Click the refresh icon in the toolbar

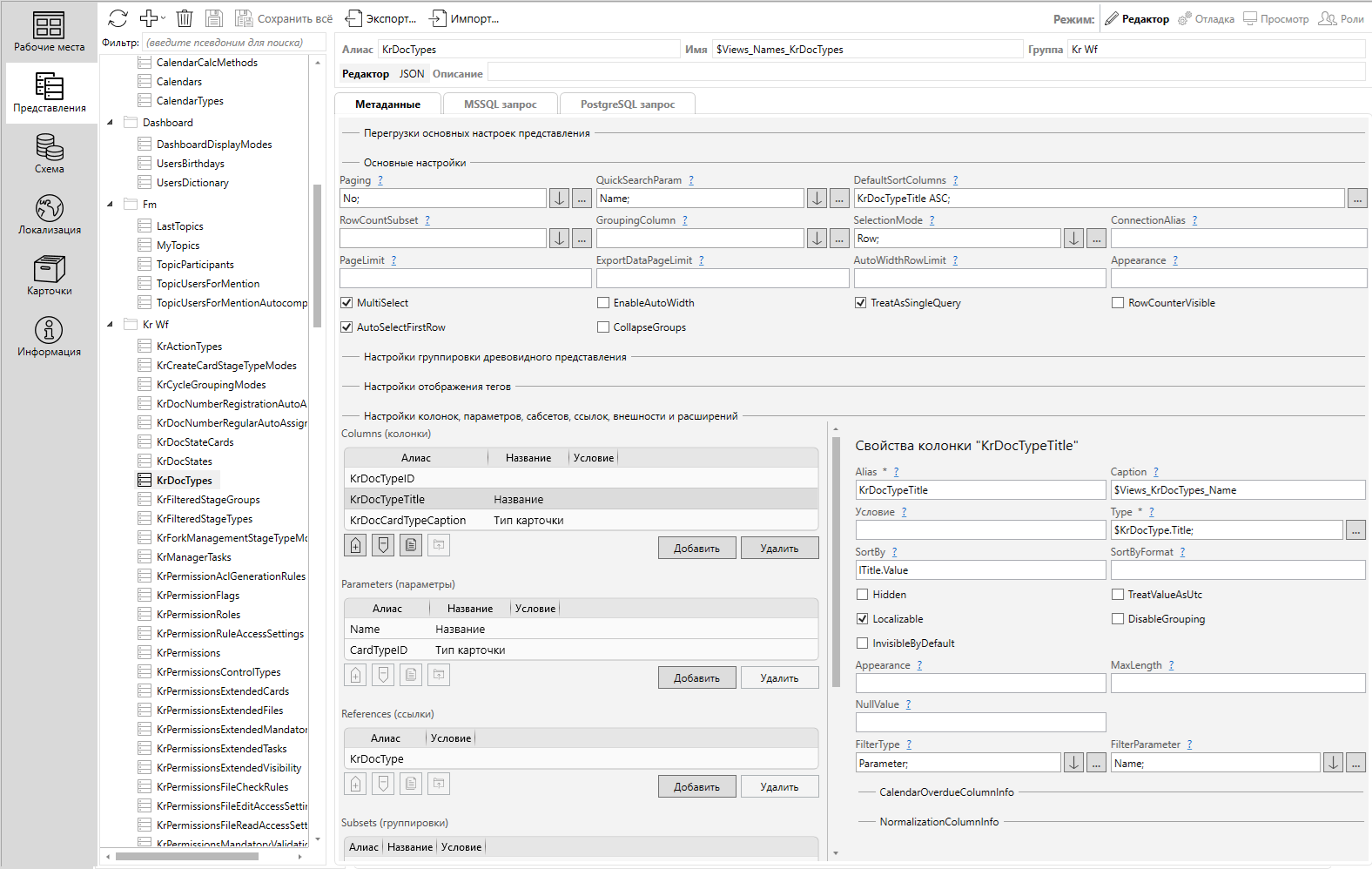tap(118, 18)
